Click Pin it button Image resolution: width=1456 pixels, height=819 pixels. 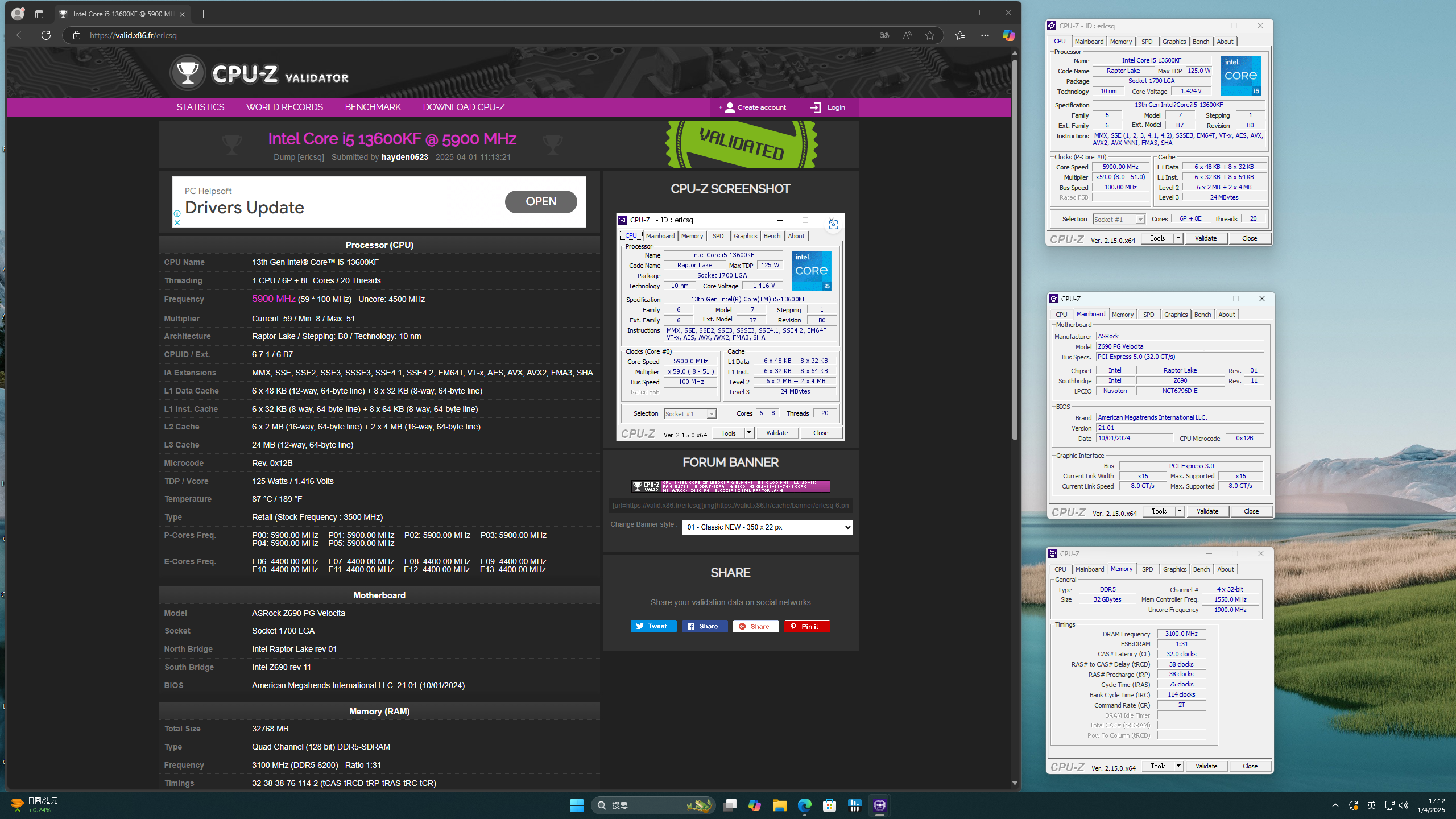coord(807,626)
